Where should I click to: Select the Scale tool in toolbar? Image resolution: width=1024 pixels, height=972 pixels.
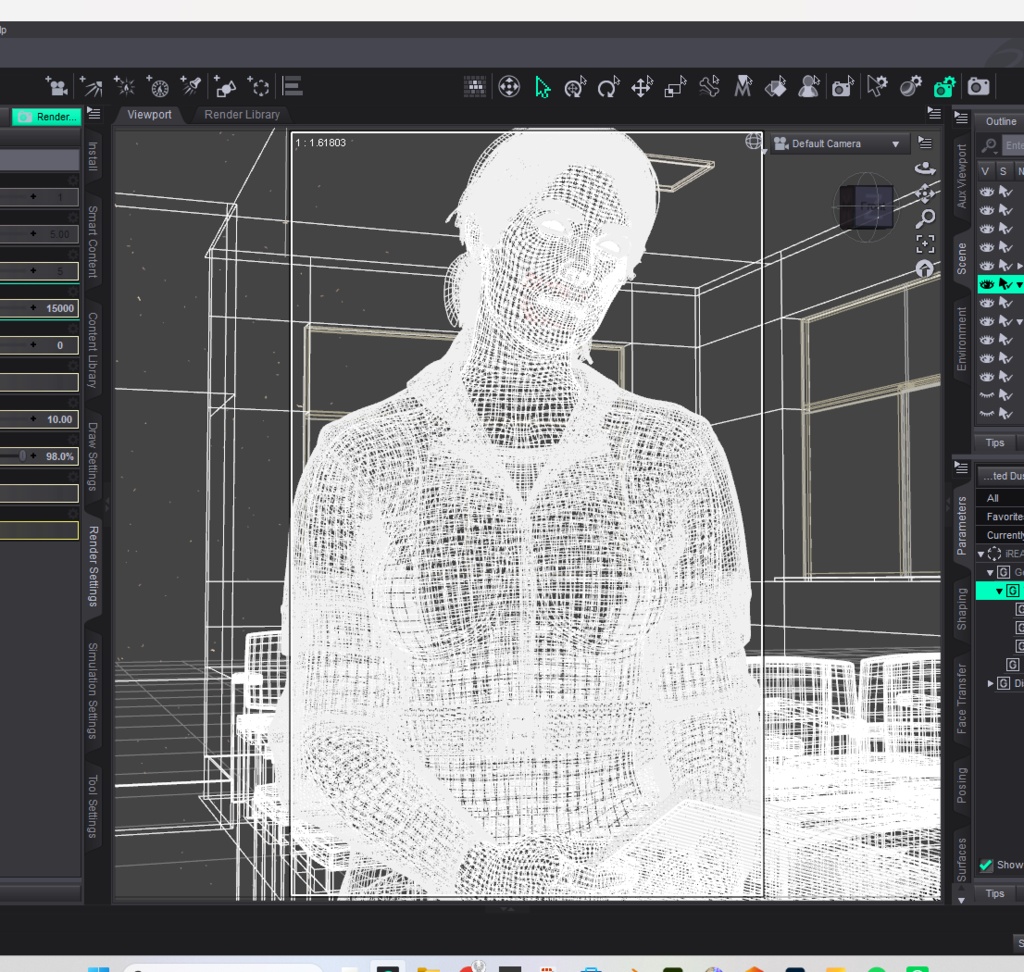[x=676, y=87]
